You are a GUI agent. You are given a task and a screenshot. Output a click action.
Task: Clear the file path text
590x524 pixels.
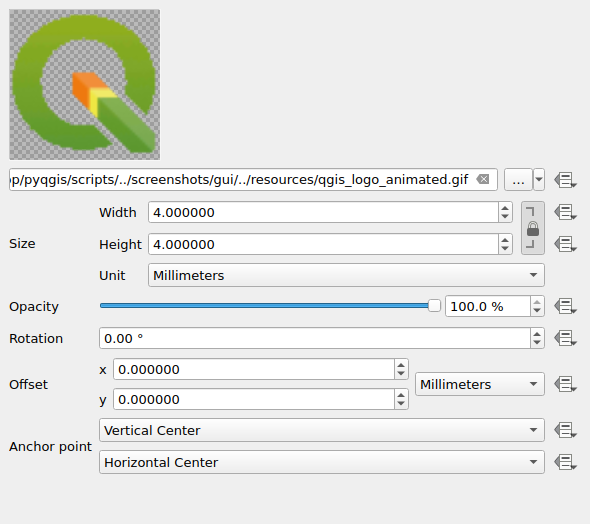coord(483,179)
